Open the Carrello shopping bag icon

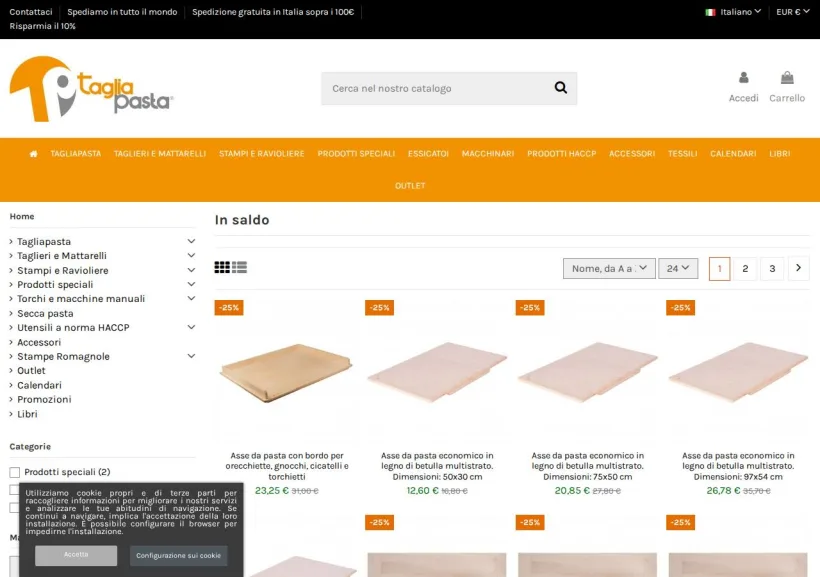pyautogui.click(x=787, y=78)
